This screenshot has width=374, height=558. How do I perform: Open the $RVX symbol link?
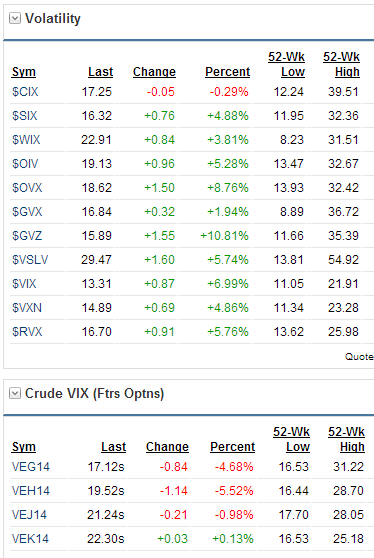click(x=27, y=332)
